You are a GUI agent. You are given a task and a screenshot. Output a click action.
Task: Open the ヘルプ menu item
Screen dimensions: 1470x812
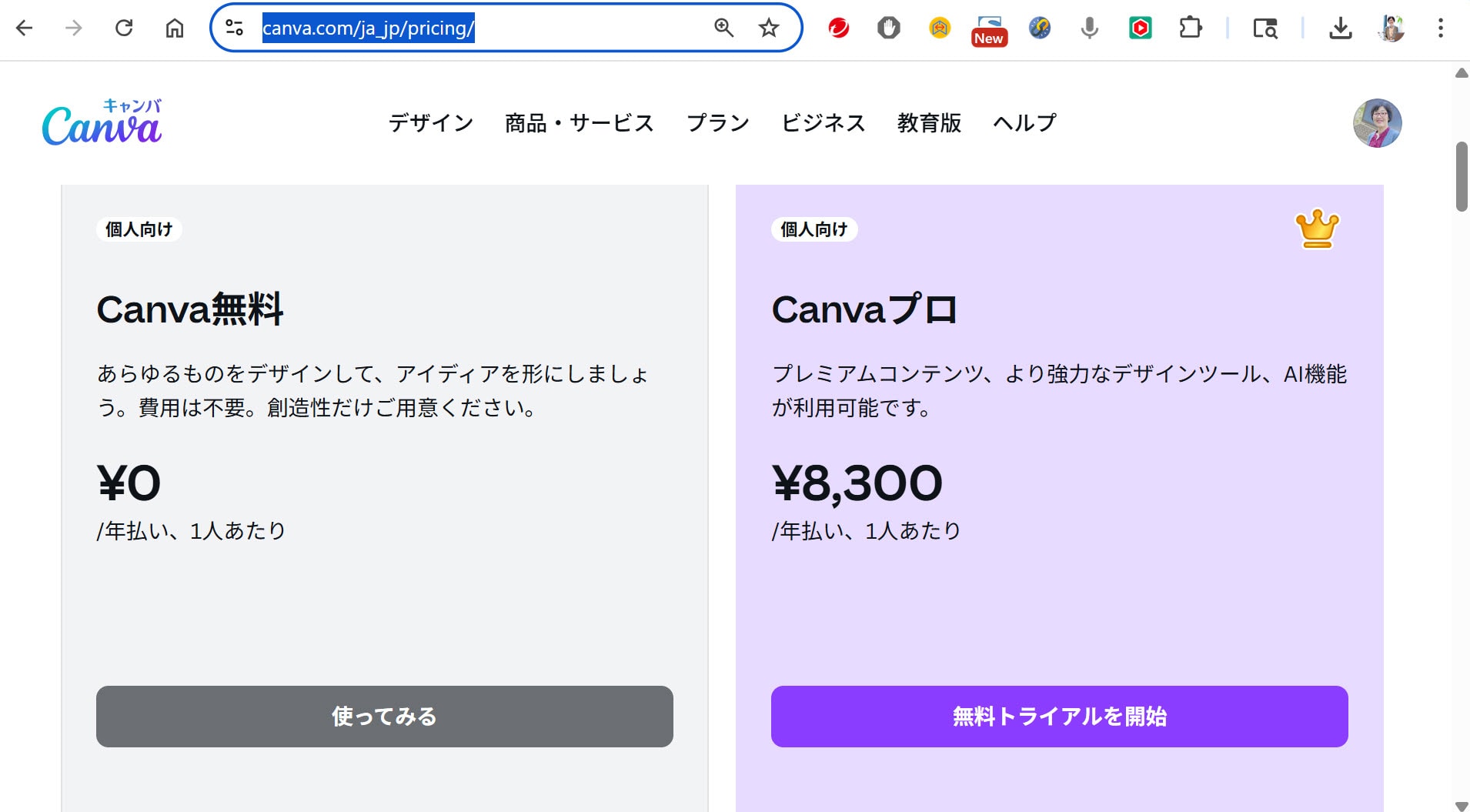pos(1024,123)
